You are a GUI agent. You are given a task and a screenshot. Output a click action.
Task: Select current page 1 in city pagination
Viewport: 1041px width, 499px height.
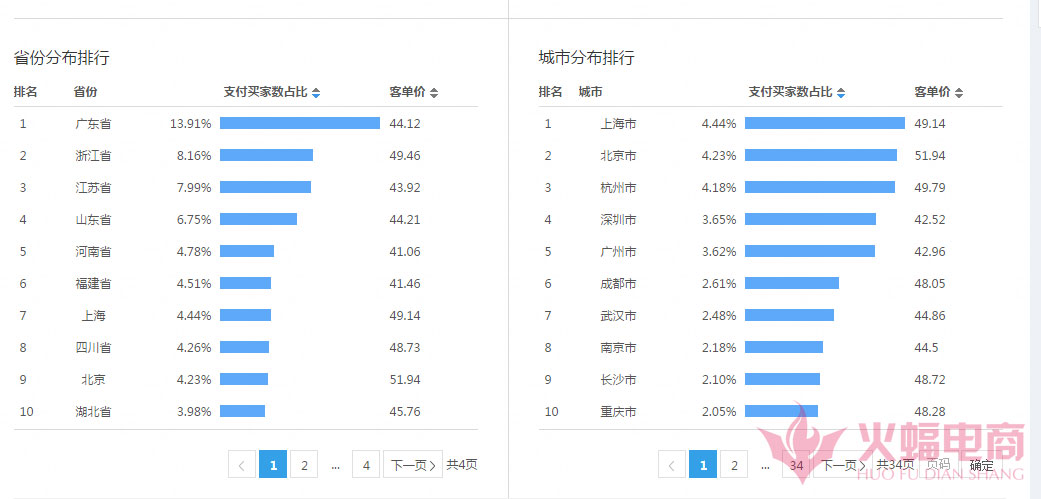click(x=703, y=465)
